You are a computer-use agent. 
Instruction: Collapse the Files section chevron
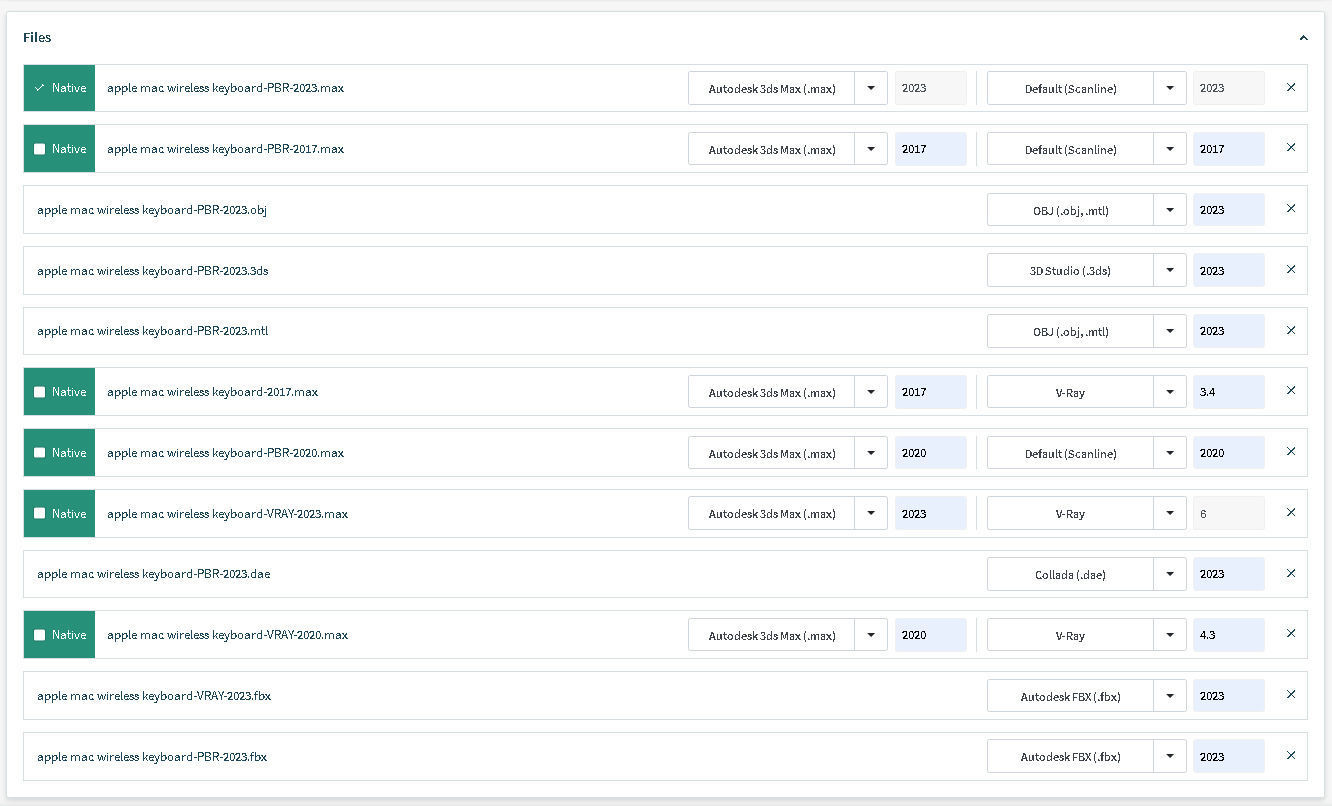(1303, 38)
